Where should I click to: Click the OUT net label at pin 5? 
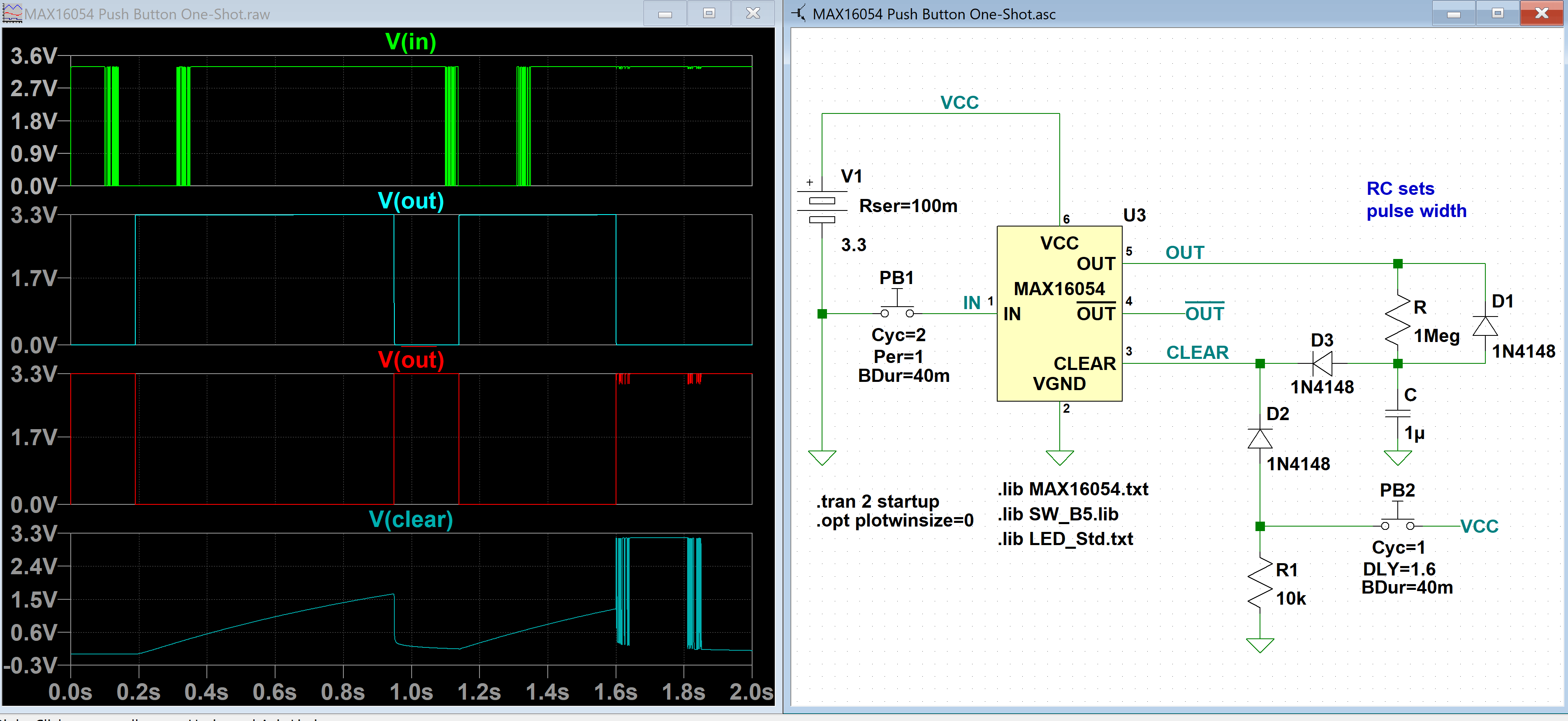click(x=1184, y=252)
